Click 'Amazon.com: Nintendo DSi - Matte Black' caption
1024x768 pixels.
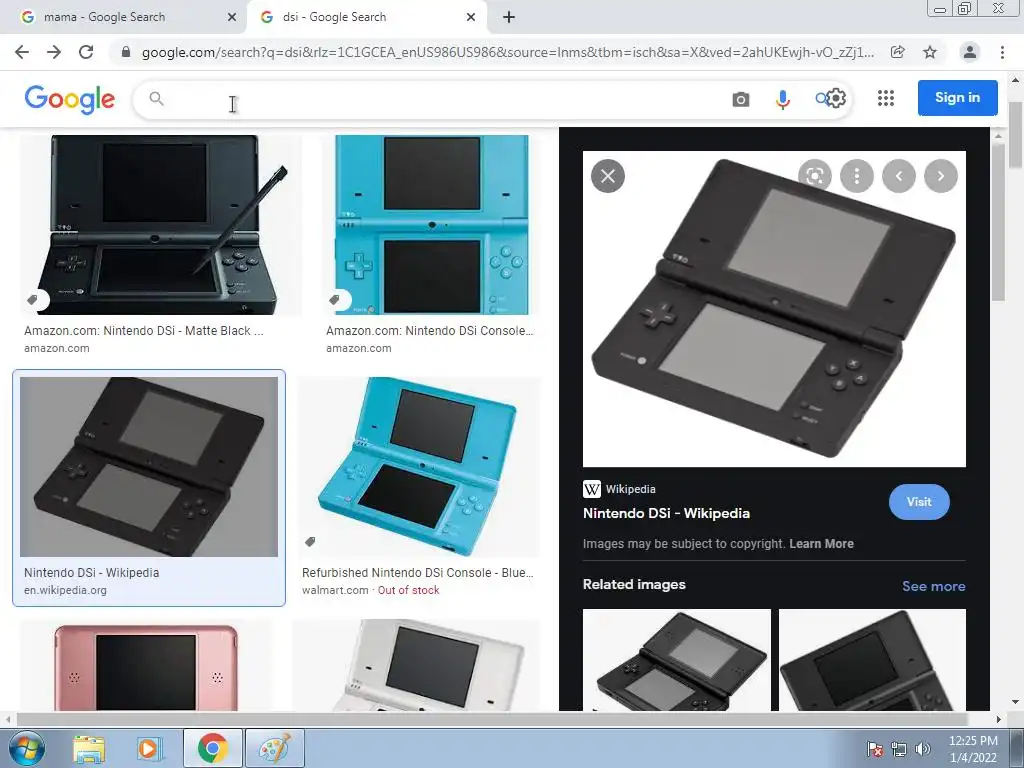click(x=144, y=331)
